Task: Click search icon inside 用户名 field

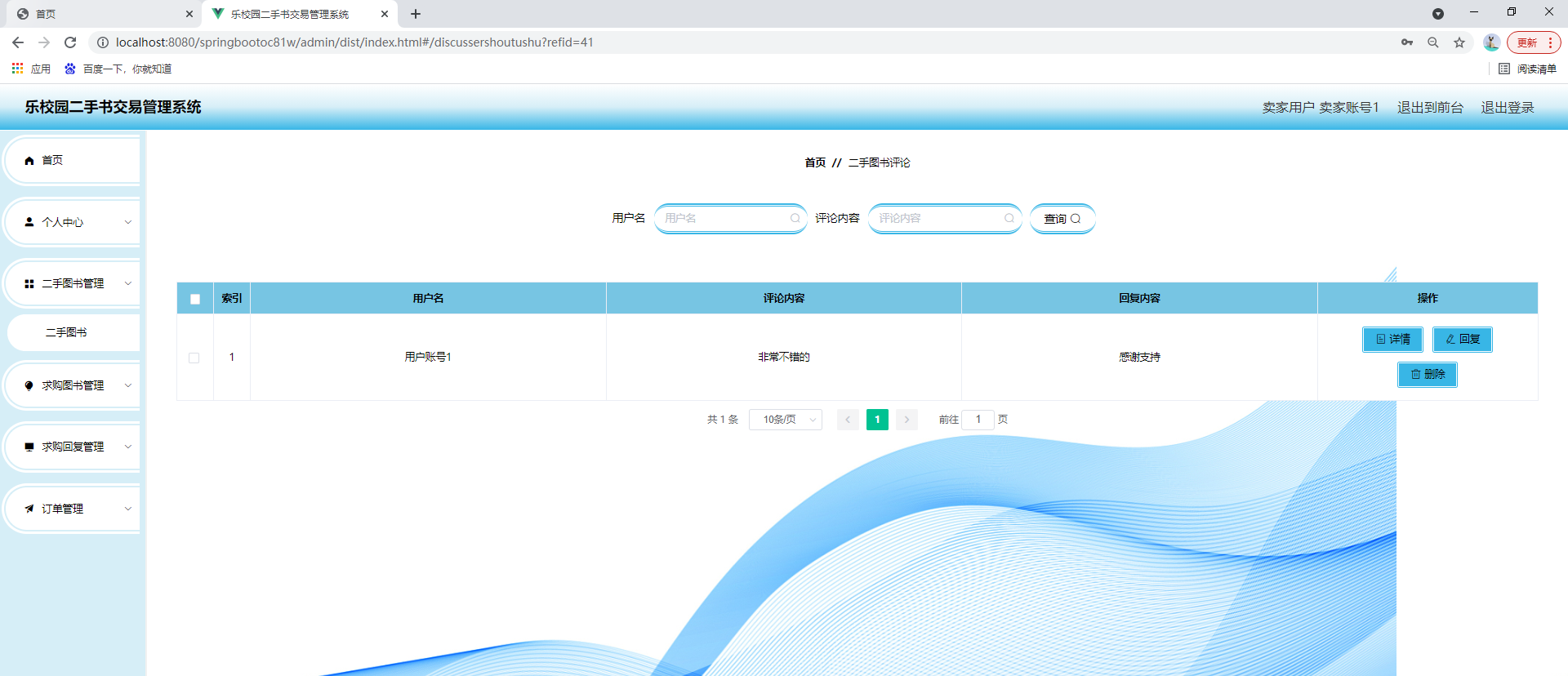Action: click(x=795, y=218)
